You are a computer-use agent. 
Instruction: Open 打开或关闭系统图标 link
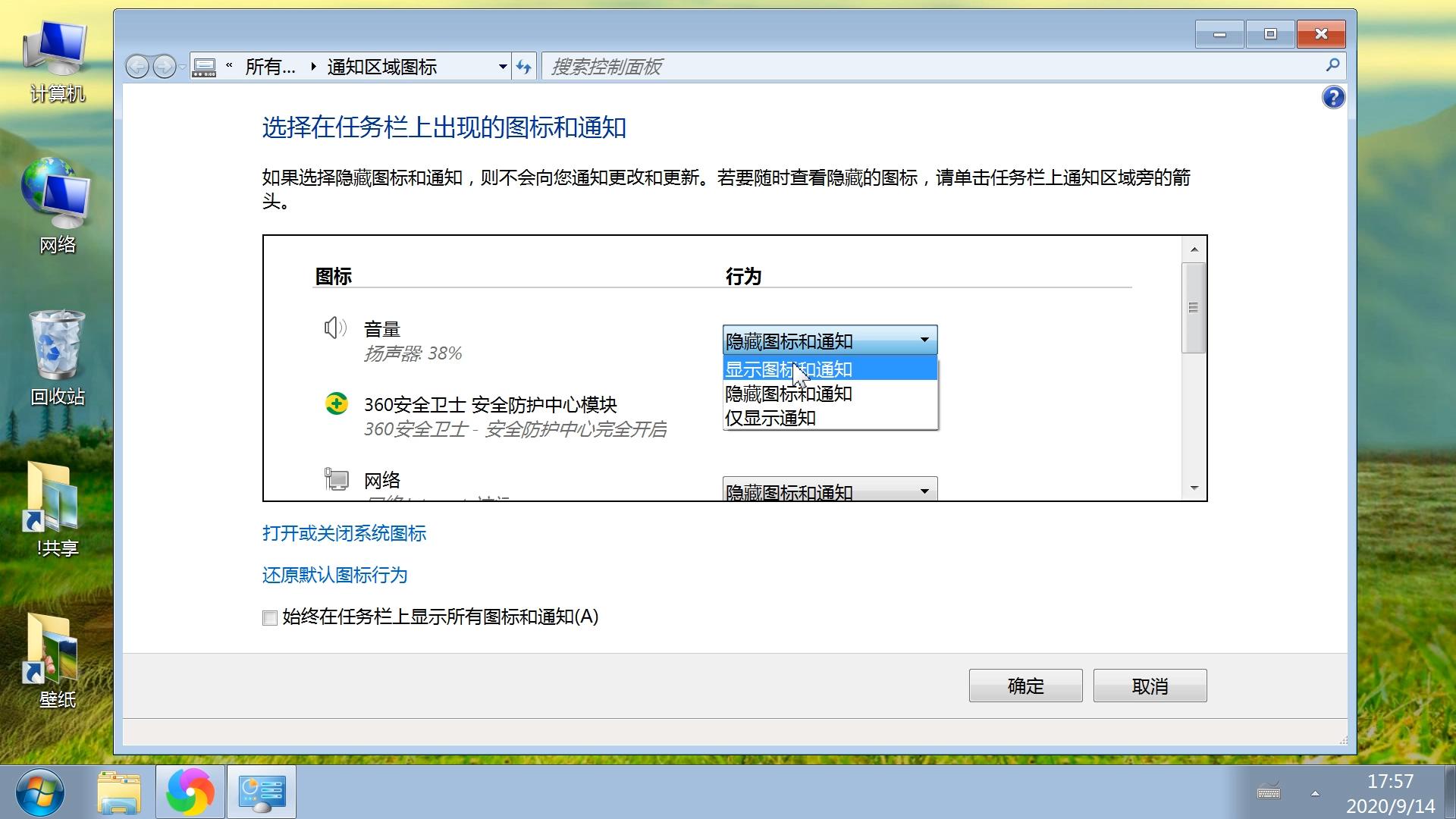344,533
